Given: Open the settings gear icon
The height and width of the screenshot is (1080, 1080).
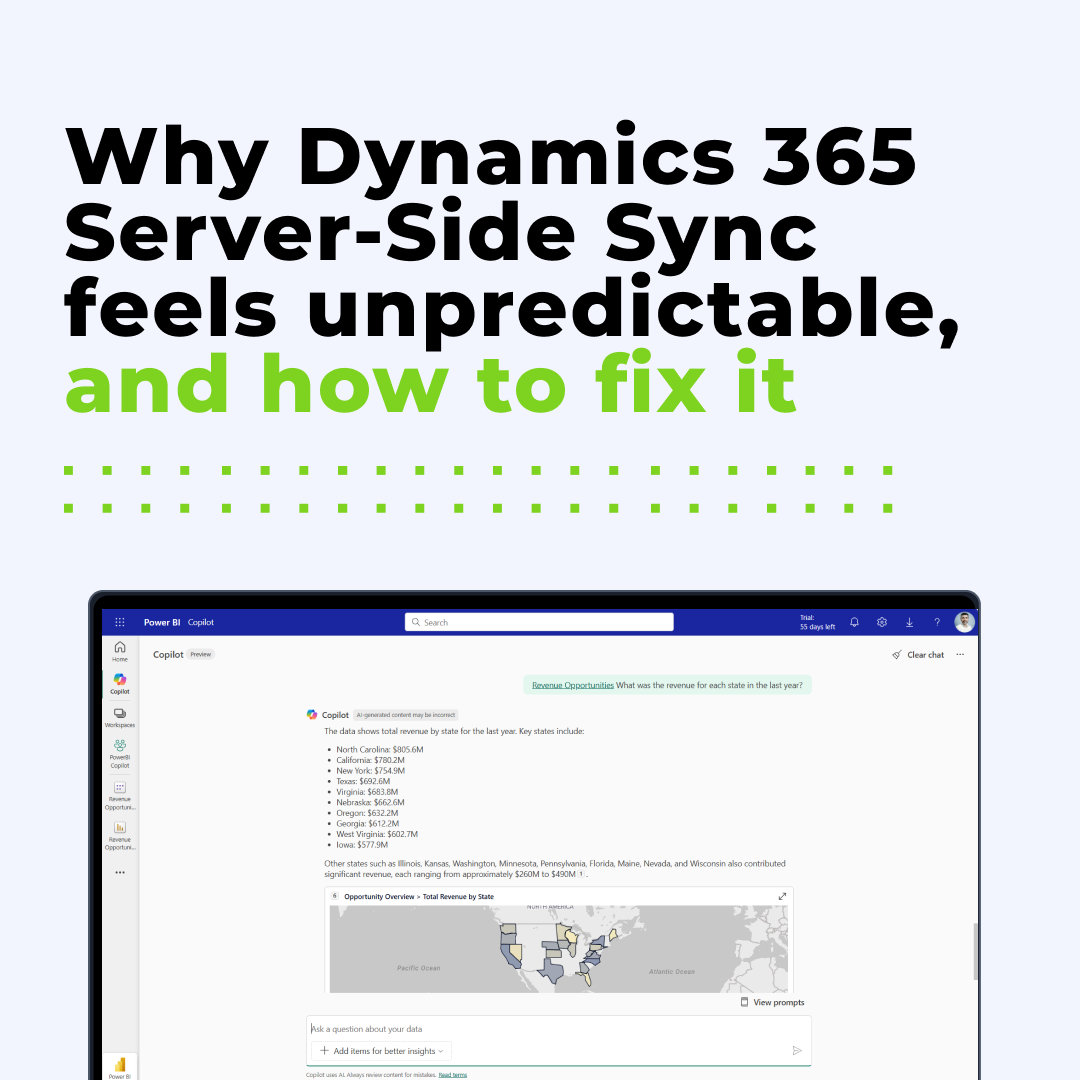Looking at the screenshot, I should (x=882, y=622).
